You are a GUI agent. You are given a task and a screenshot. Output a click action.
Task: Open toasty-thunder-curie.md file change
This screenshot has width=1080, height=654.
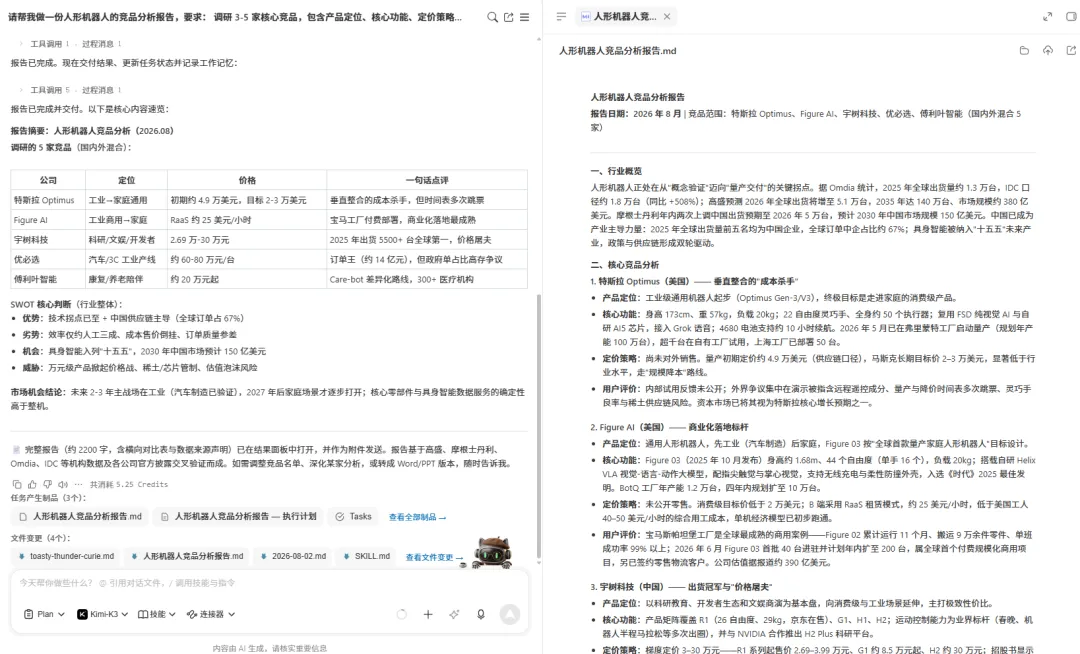coord(66,556)
